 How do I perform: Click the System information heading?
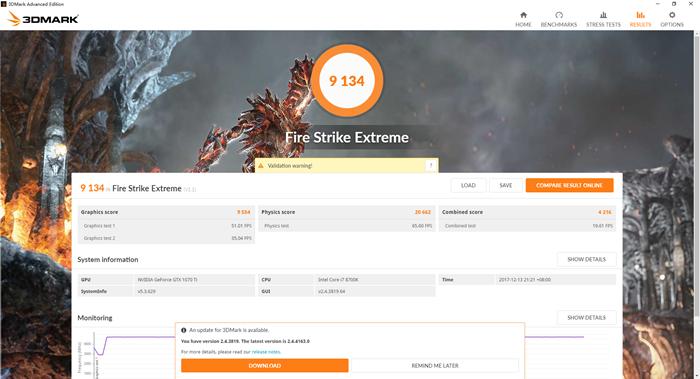(108, 259)
